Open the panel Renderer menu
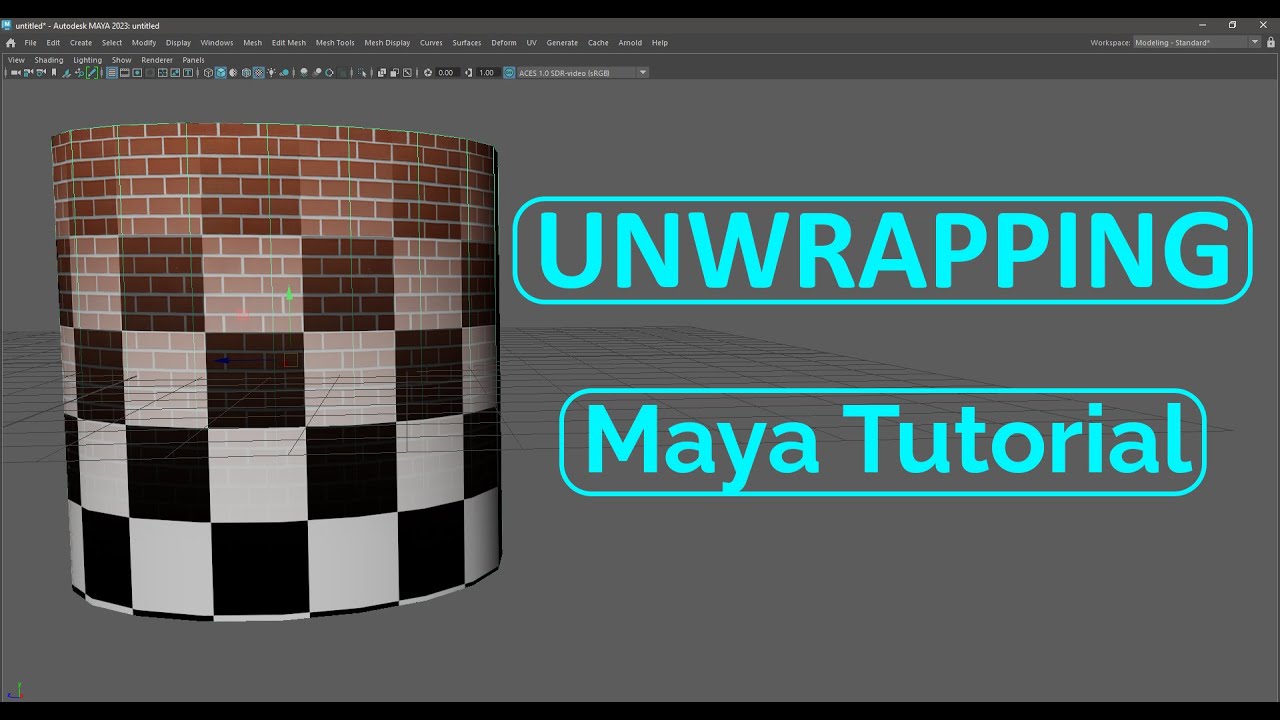 [157, 60]
